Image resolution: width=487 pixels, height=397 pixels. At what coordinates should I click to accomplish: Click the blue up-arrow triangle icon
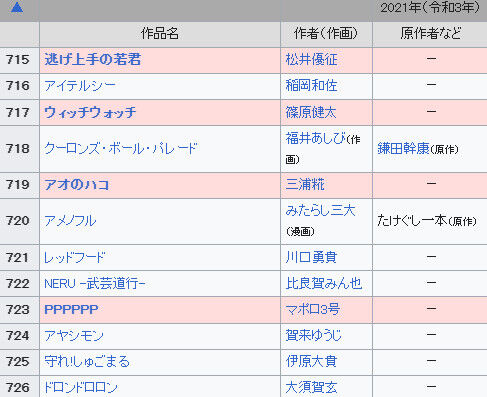17,7
